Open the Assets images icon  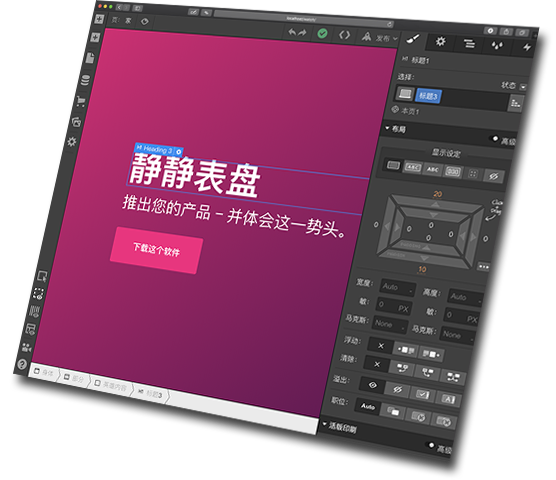point(76,122)
